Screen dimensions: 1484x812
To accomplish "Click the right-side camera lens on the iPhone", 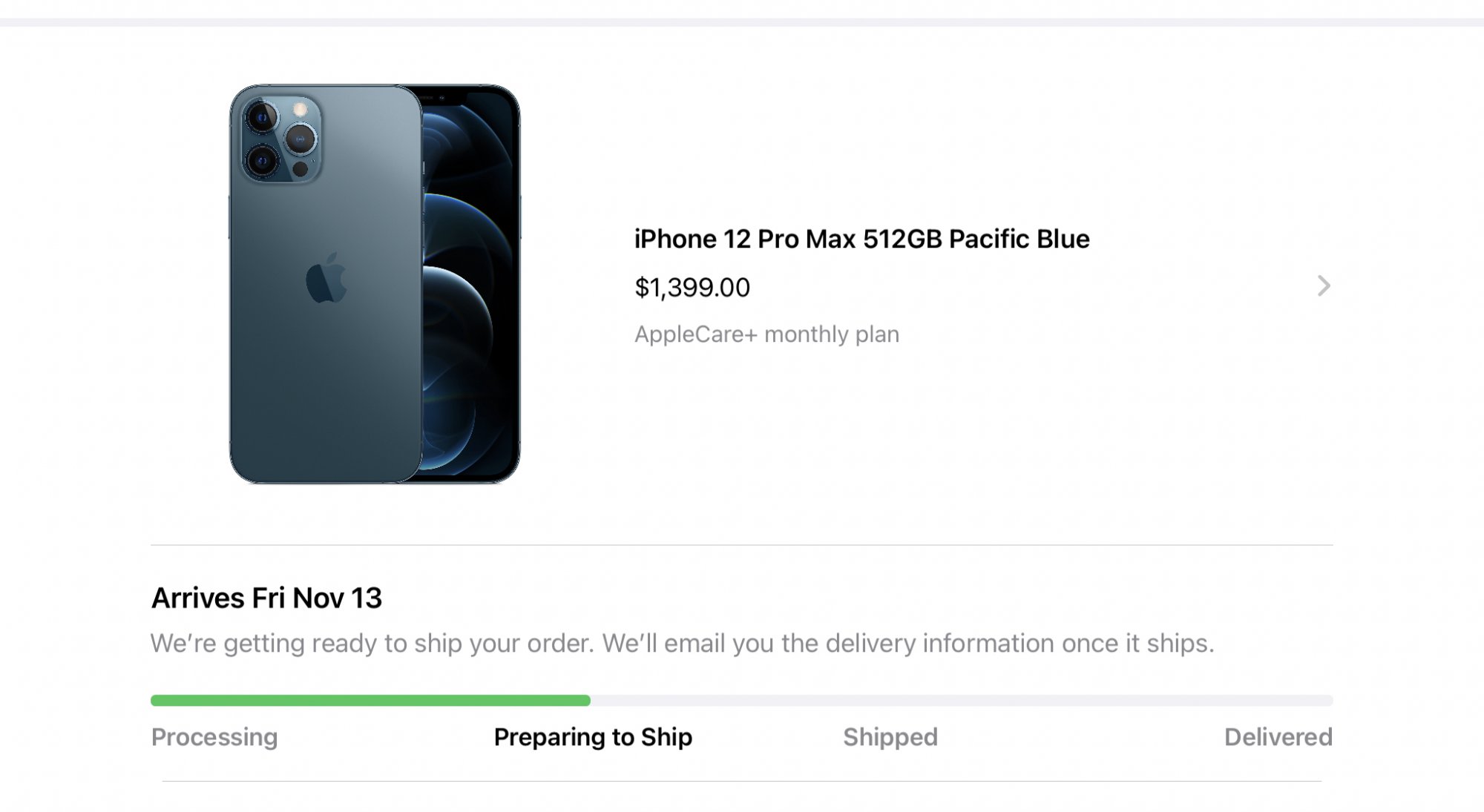I will point(301,139).
